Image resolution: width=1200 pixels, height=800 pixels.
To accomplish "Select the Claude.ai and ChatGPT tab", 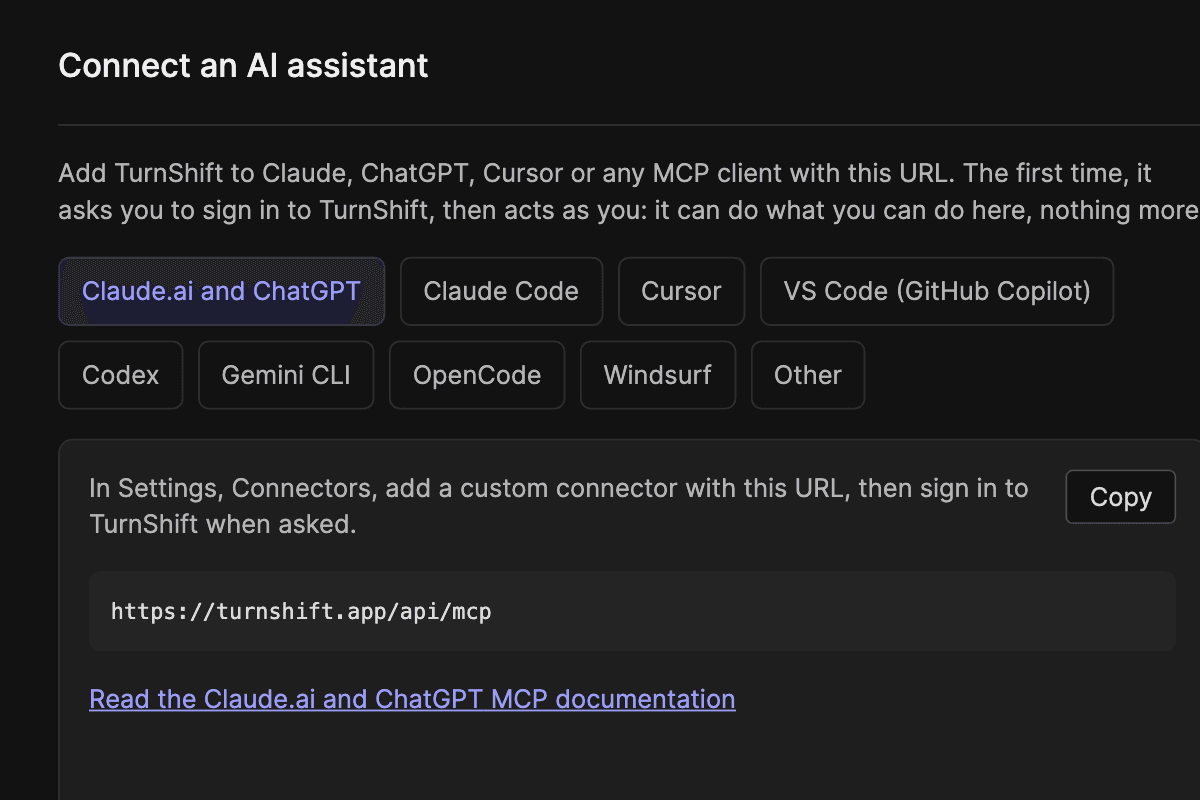I will tap(221, 291).
